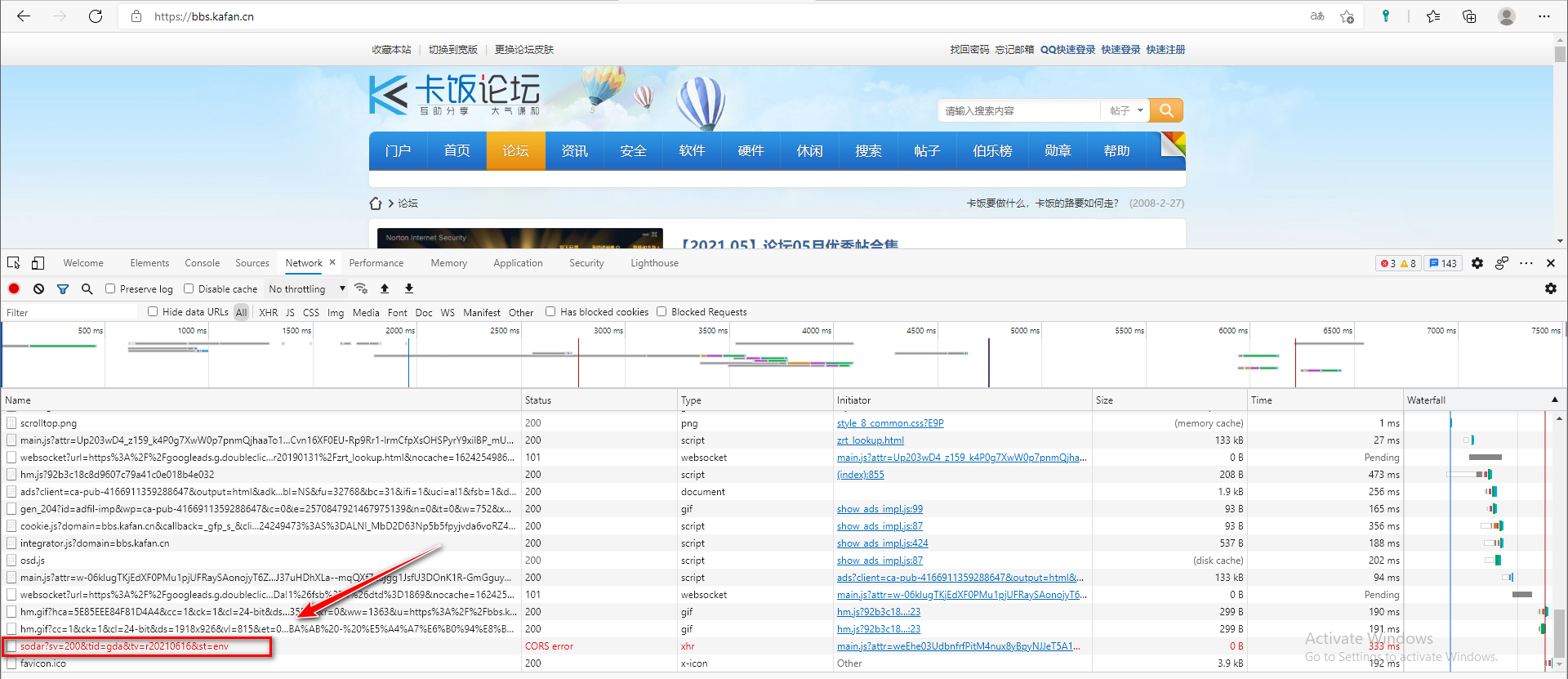Image resolution: width=1568 pixels, height=679 pixels.
Task: Click the browser address bar URL
Action: click(x=204, y=16)
